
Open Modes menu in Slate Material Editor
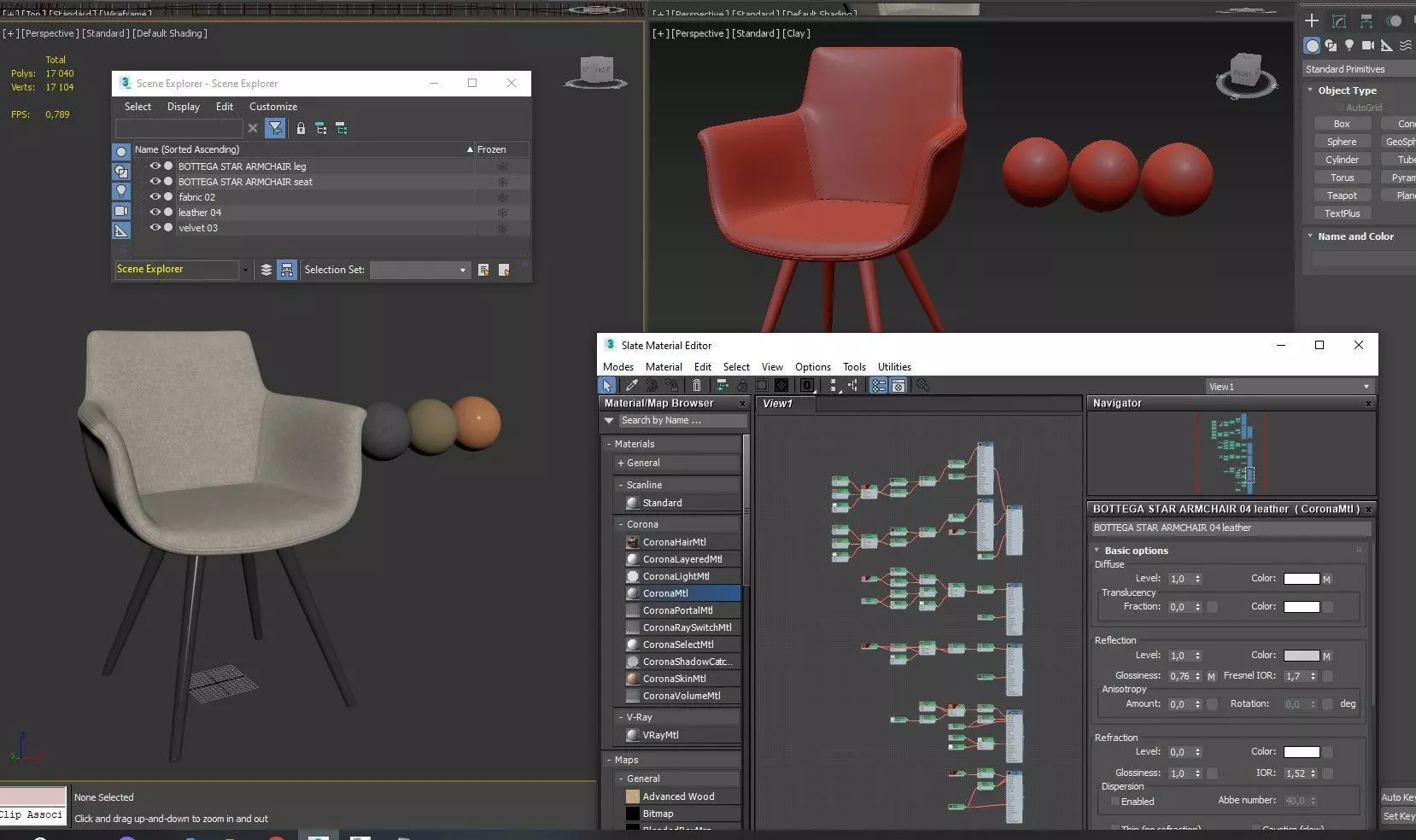pyautogui.click(x=618, y=367)
